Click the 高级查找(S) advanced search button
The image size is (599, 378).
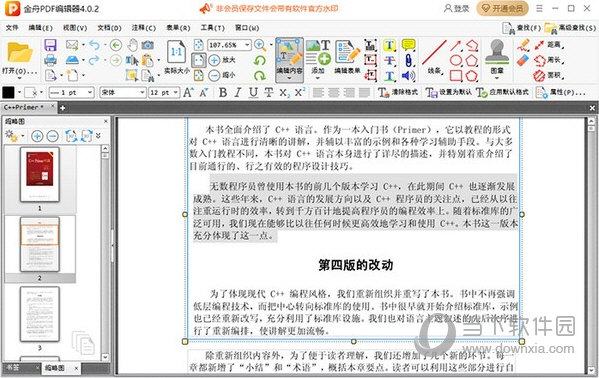(x=570, y=28)
